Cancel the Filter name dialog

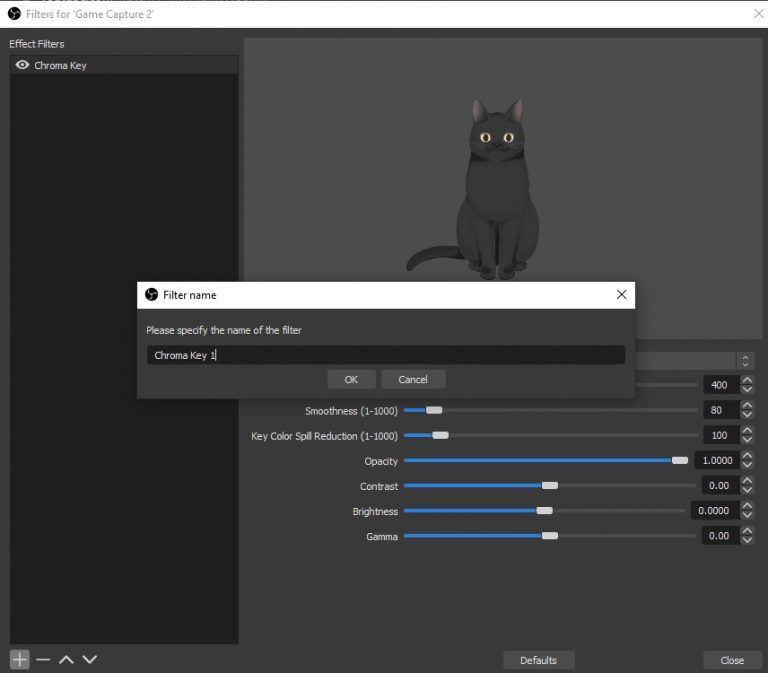pyautogui.click(x=413, y=379)
